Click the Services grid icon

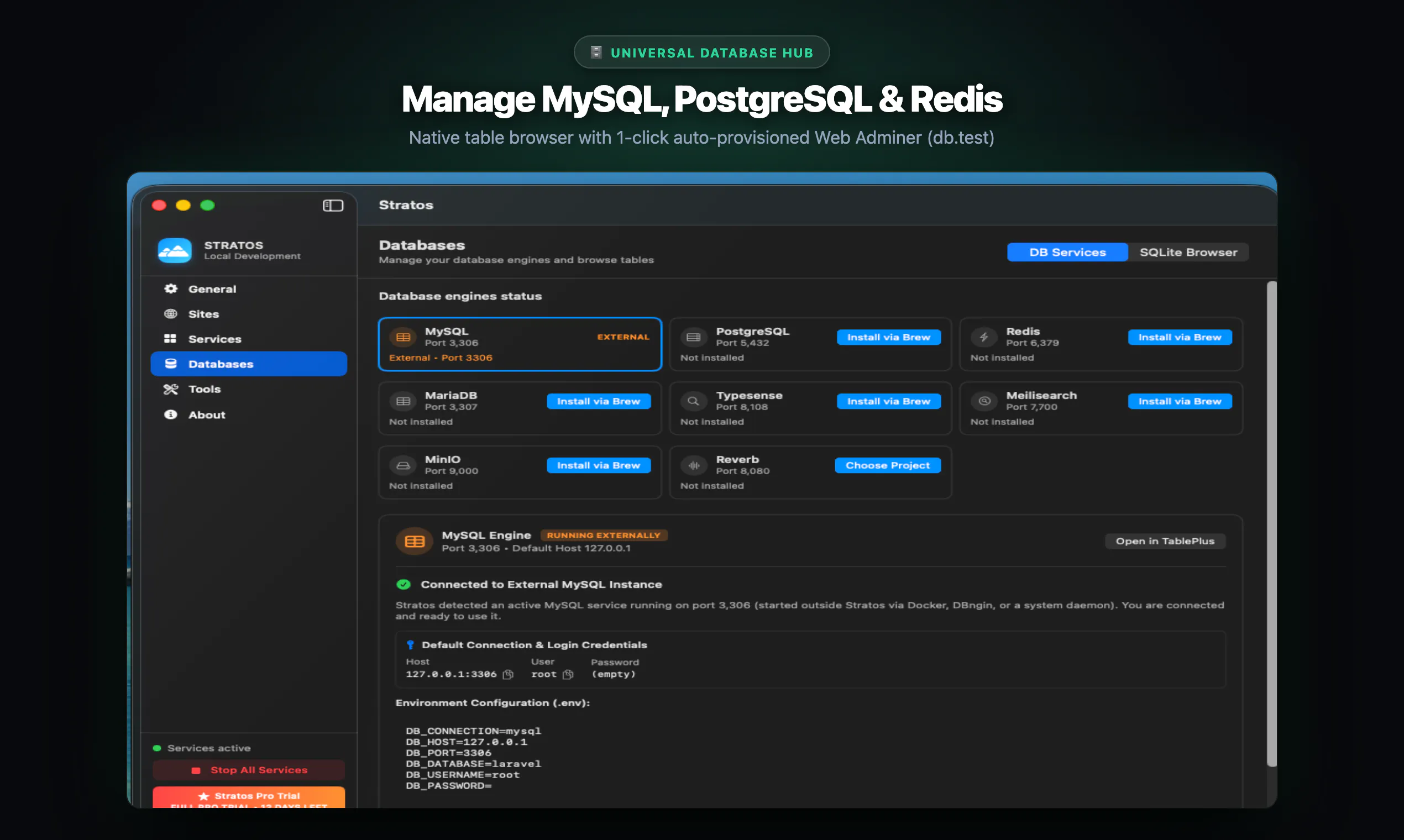(x=170, y=339)
